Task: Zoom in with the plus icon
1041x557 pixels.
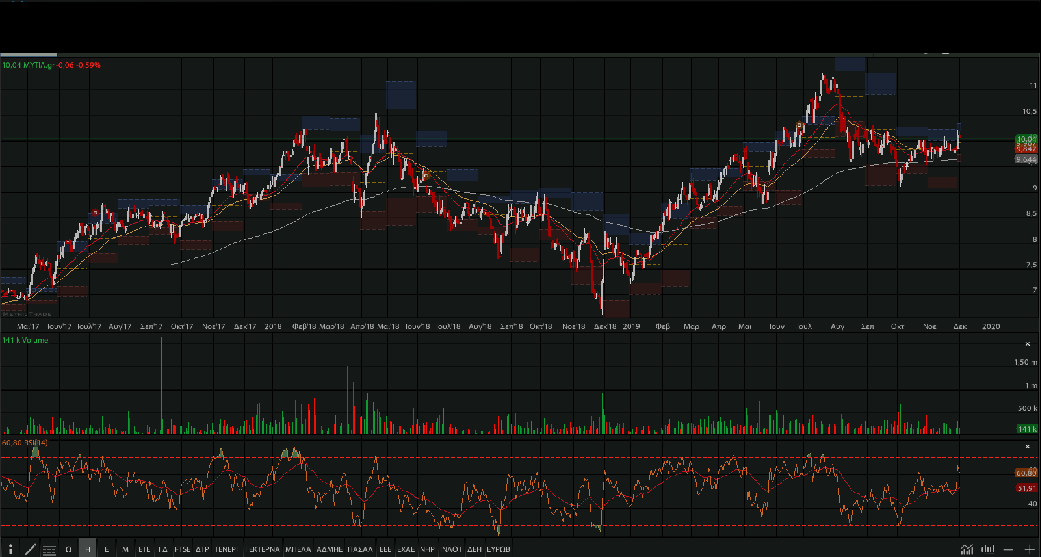Action: click(x=1029, y=549)
